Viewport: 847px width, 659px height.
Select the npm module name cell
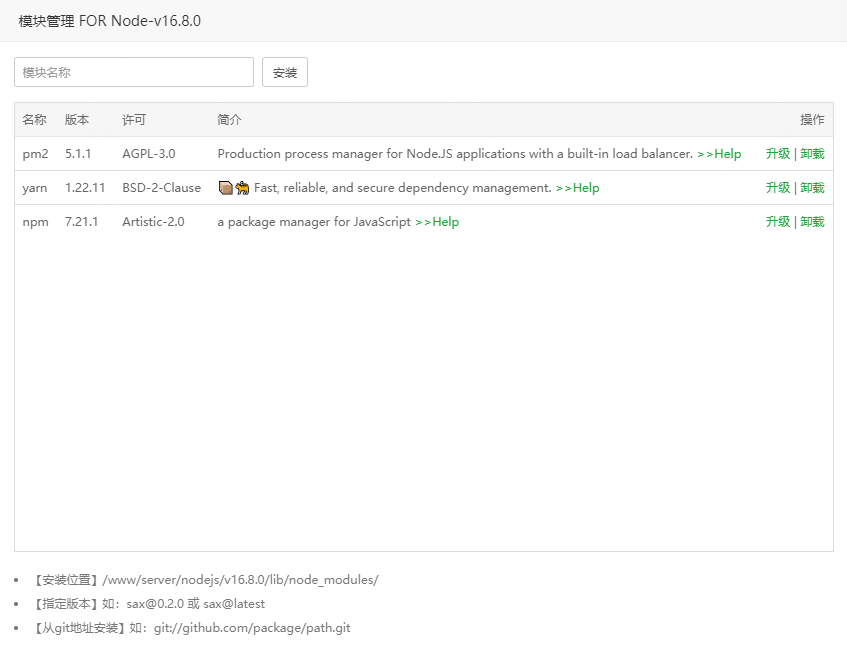[x=35, y=222]
